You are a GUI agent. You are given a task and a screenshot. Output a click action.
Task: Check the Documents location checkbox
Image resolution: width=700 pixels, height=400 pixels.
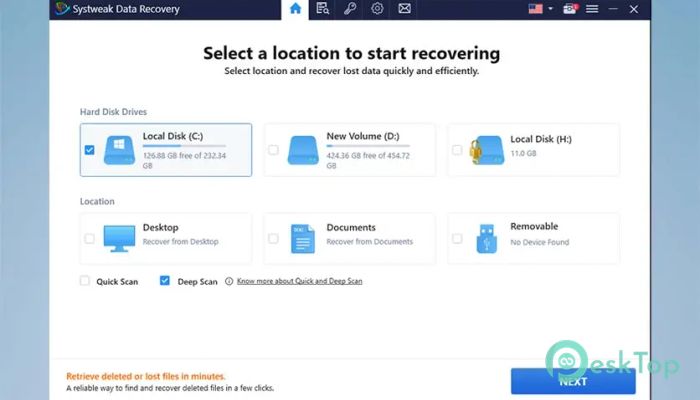[273, 238]
